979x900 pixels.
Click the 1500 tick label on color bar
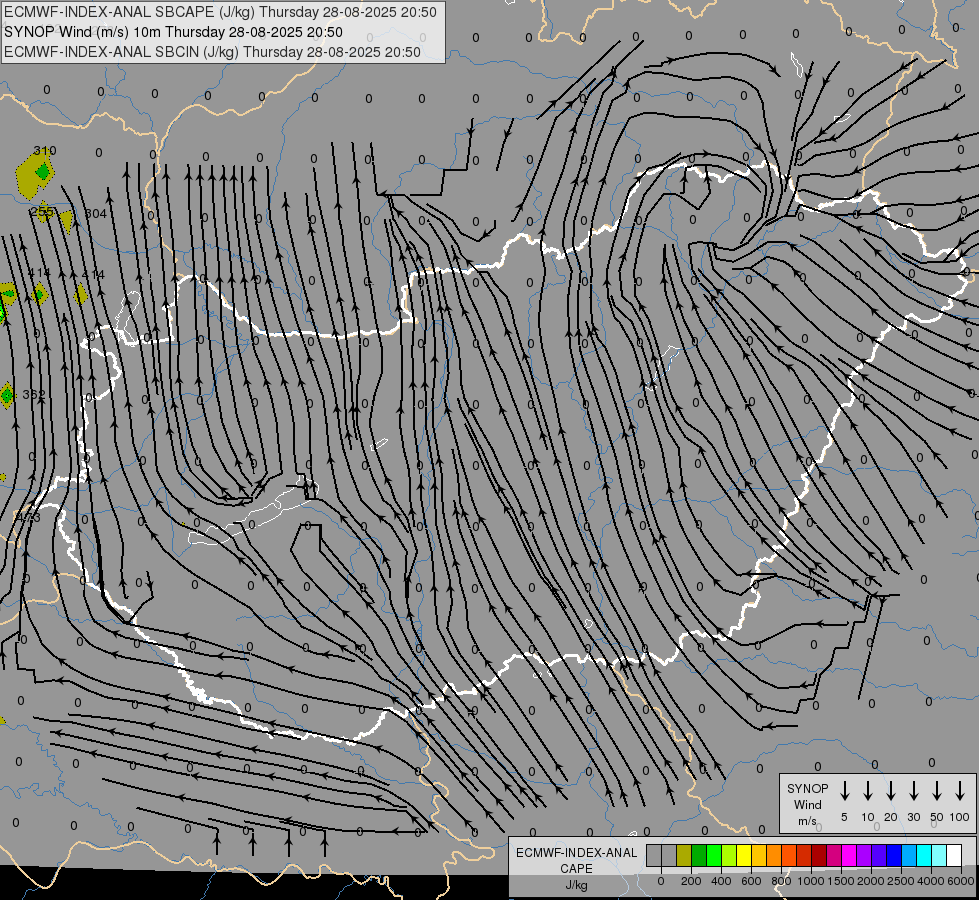[x=840, y=881]
